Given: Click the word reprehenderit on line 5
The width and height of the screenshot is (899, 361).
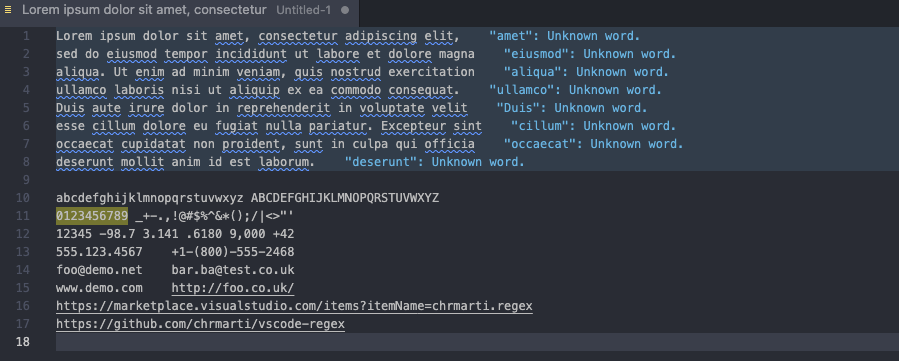Looking at the screenshot, I should [283, 108].
